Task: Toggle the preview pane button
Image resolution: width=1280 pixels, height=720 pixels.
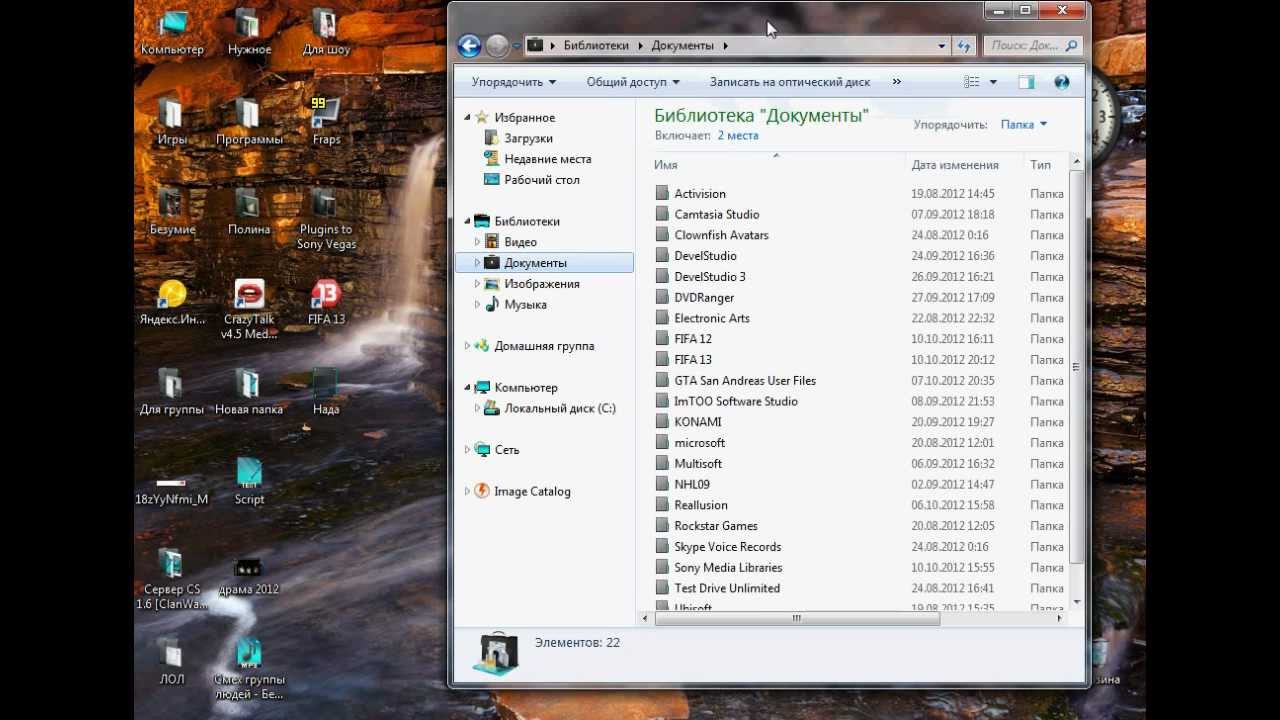Action: tap(1026, 82)
